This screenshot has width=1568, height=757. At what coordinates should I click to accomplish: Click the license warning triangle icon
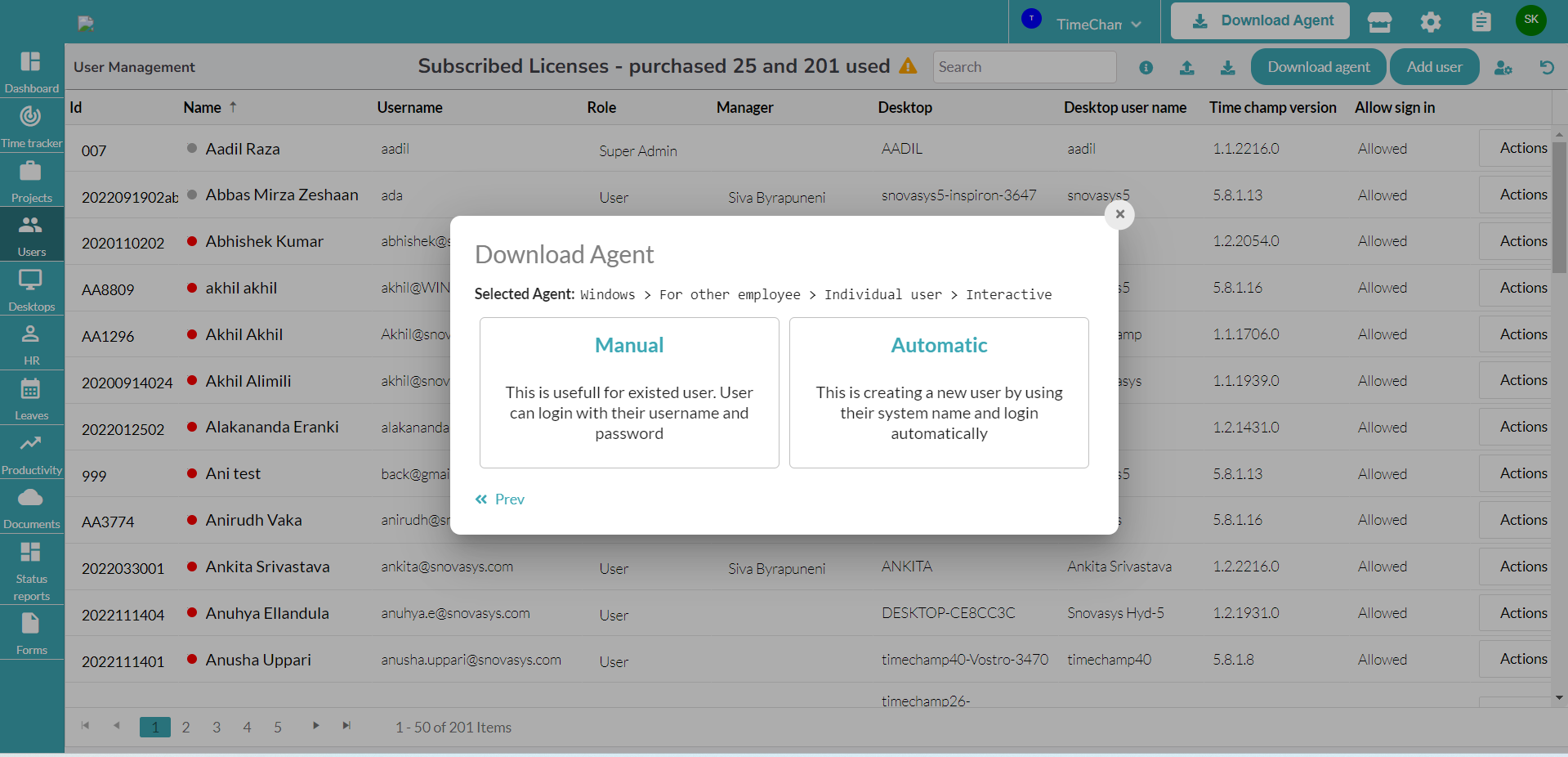pyautogui.click(x=908, y=66)
